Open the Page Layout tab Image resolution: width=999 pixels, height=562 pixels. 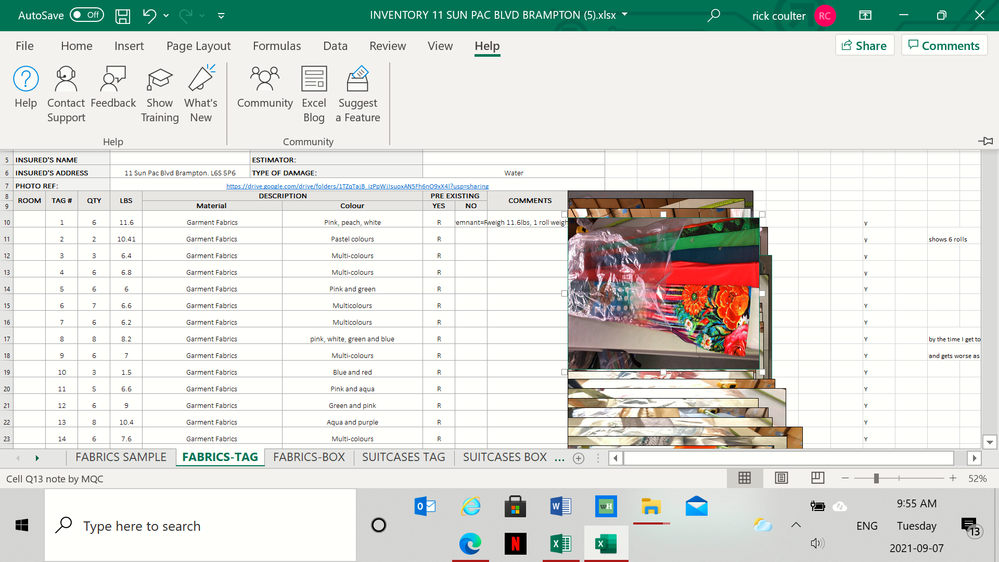[198, 46]
